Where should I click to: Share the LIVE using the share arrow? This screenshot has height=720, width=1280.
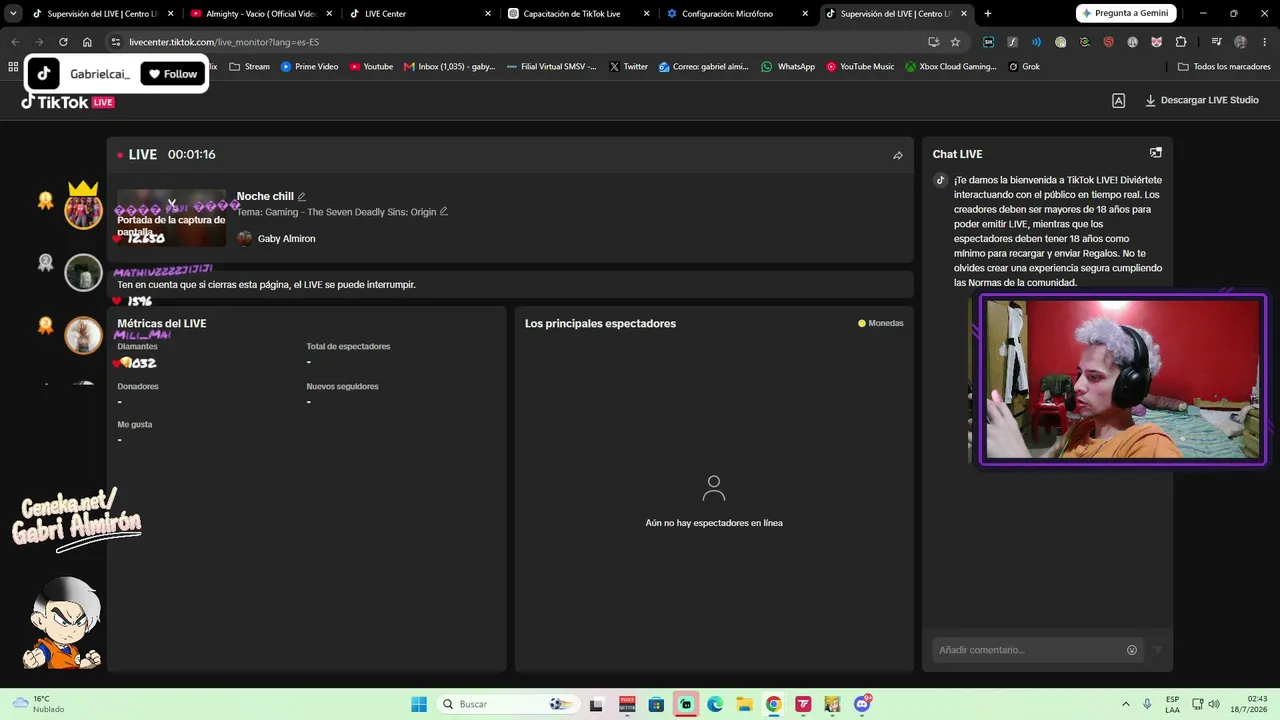[898, 155]
